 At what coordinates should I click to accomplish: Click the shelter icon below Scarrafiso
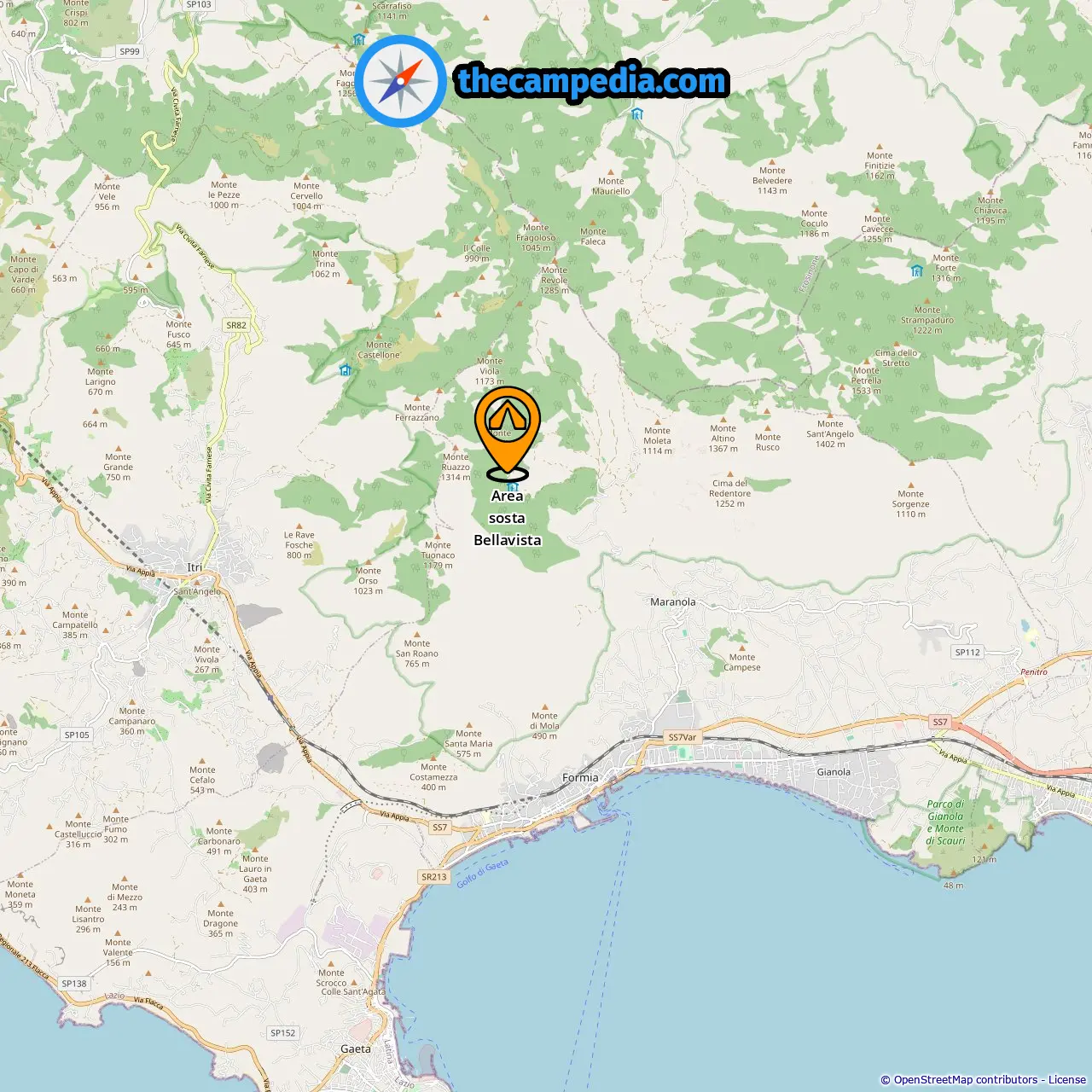(x=359, y=39)
